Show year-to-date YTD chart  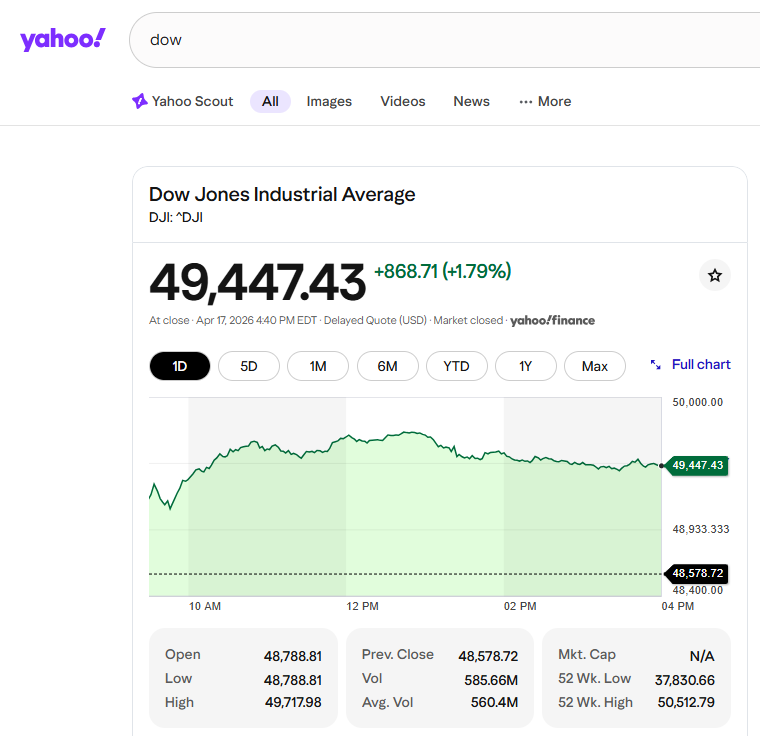point(456,366)
